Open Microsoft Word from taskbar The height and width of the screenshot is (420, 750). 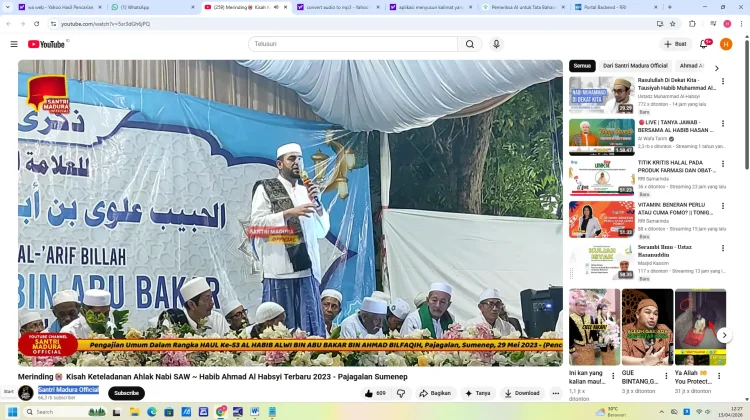254,412
